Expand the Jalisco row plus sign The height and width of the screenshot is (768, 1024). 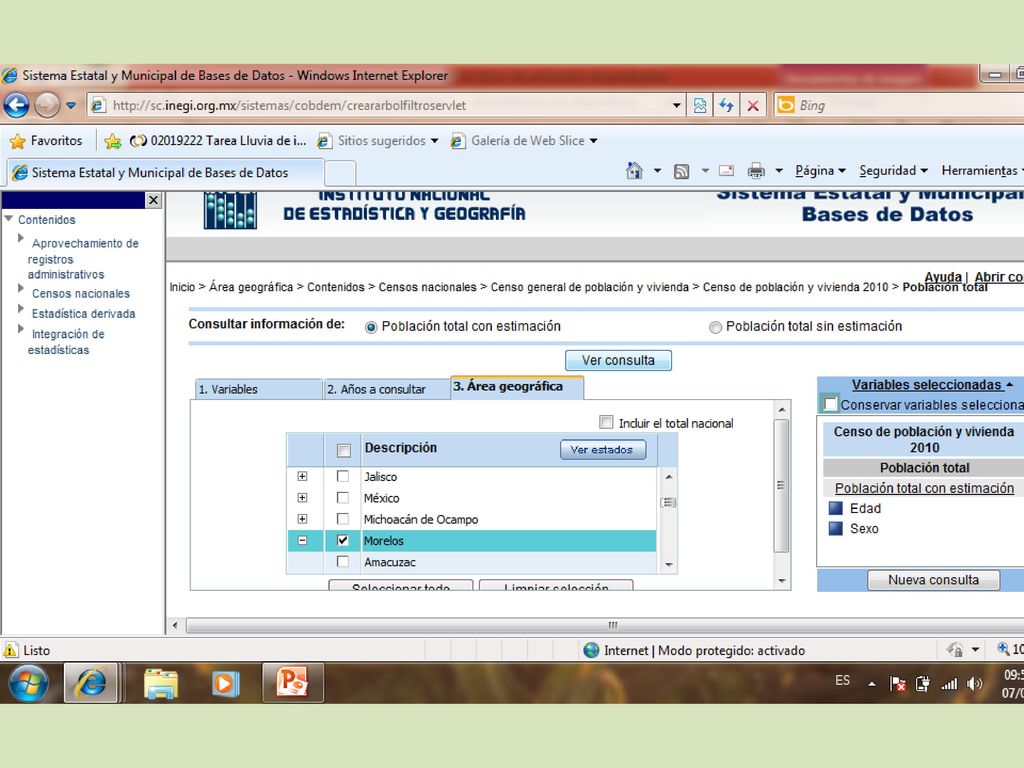pos(302,476)
